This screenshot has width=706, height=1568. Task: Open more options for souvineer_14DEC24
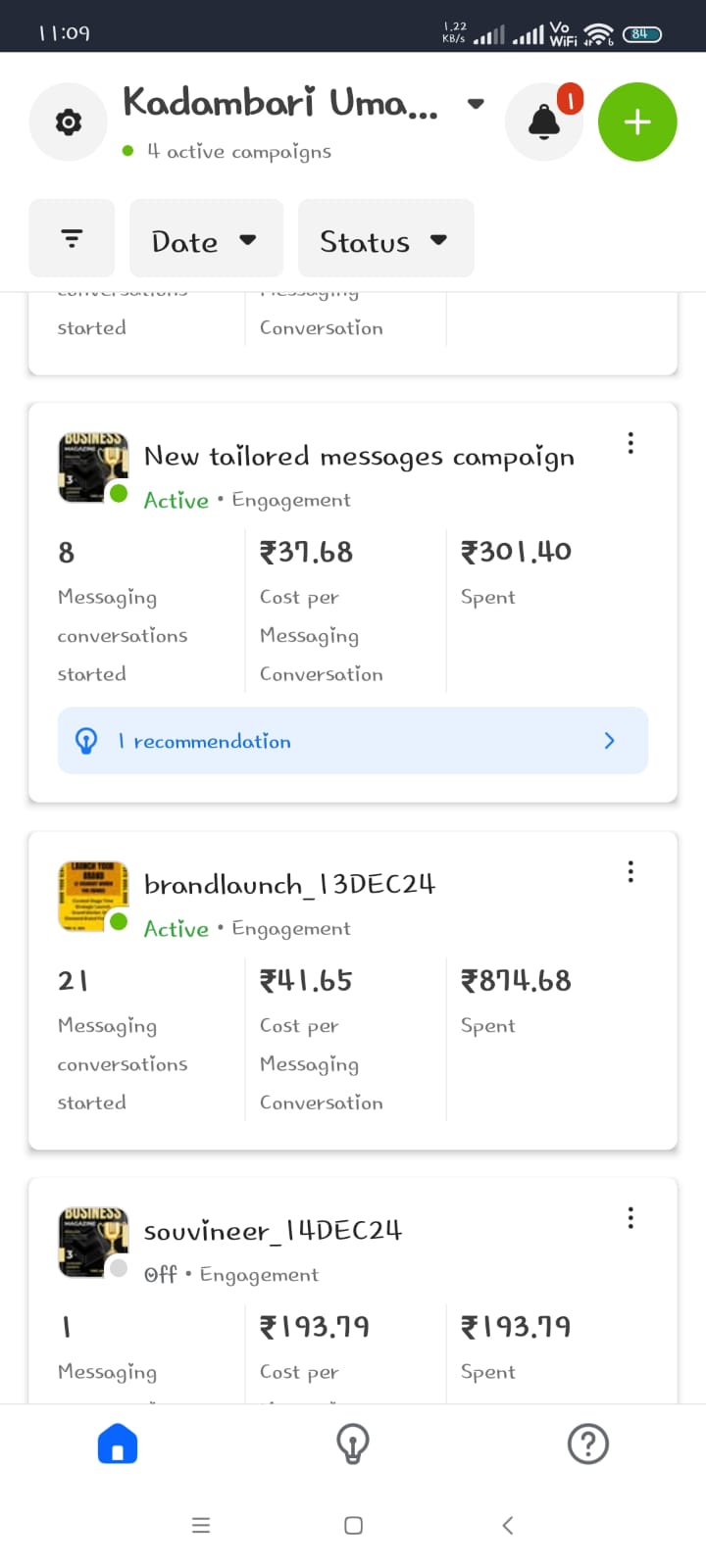(630, 1217)
